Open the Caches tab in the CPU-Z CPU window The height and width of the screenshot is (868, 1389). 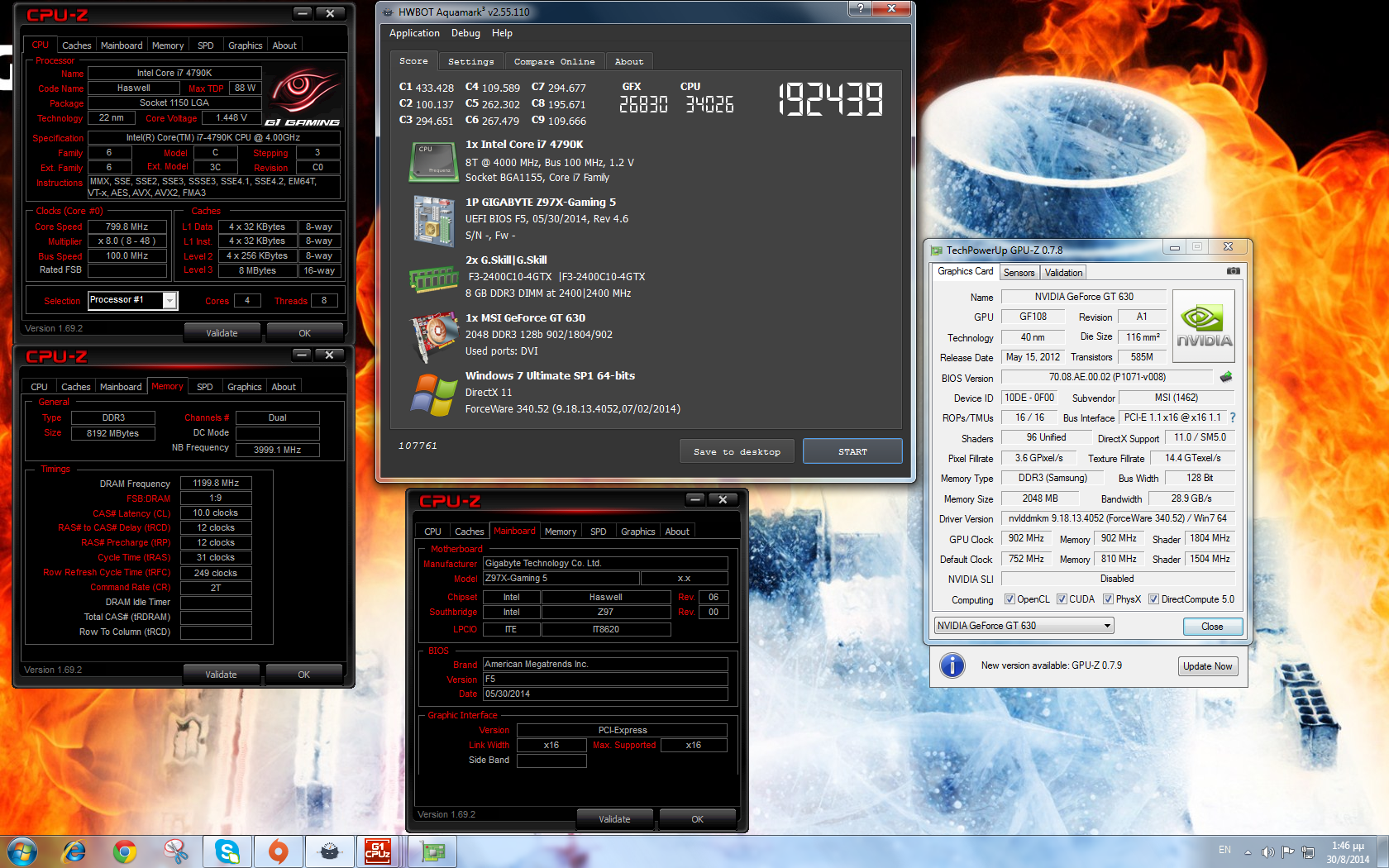click(x=77, y=45)
